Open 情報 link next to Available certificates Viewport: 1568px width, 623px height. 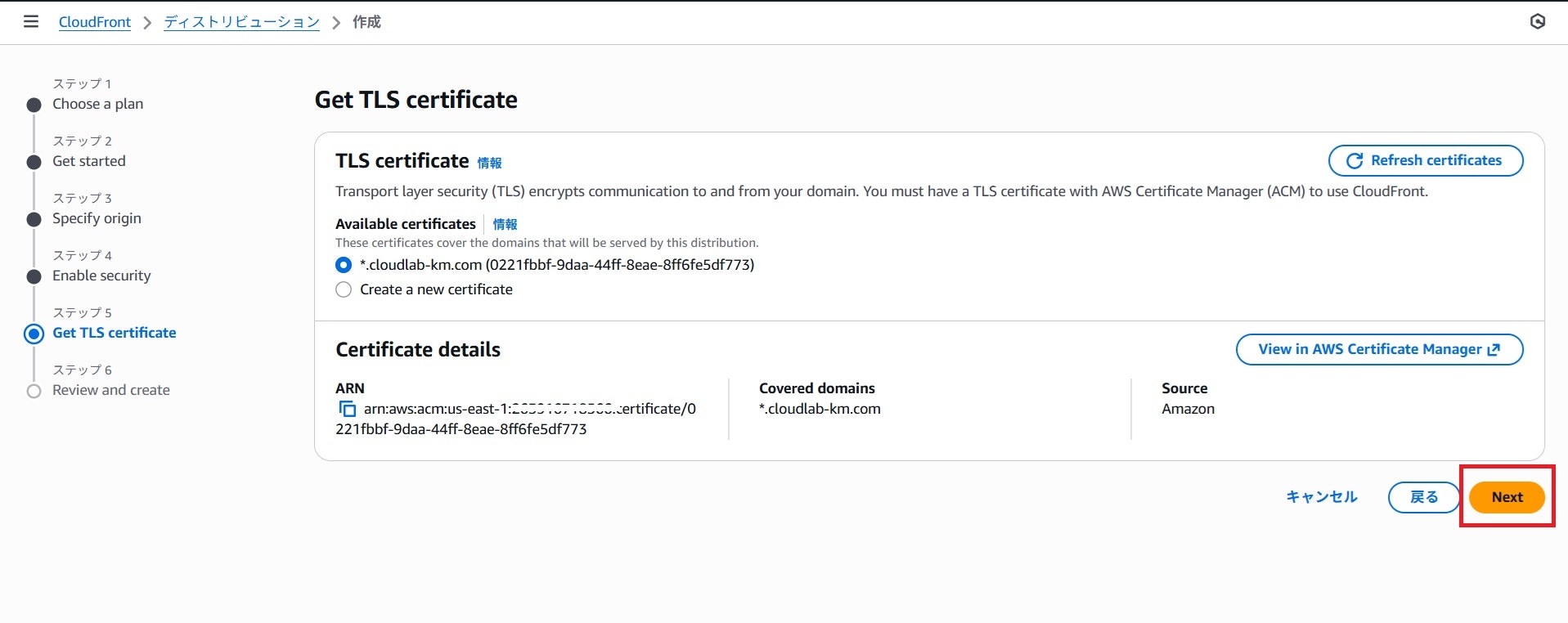(x=505, y=224)
